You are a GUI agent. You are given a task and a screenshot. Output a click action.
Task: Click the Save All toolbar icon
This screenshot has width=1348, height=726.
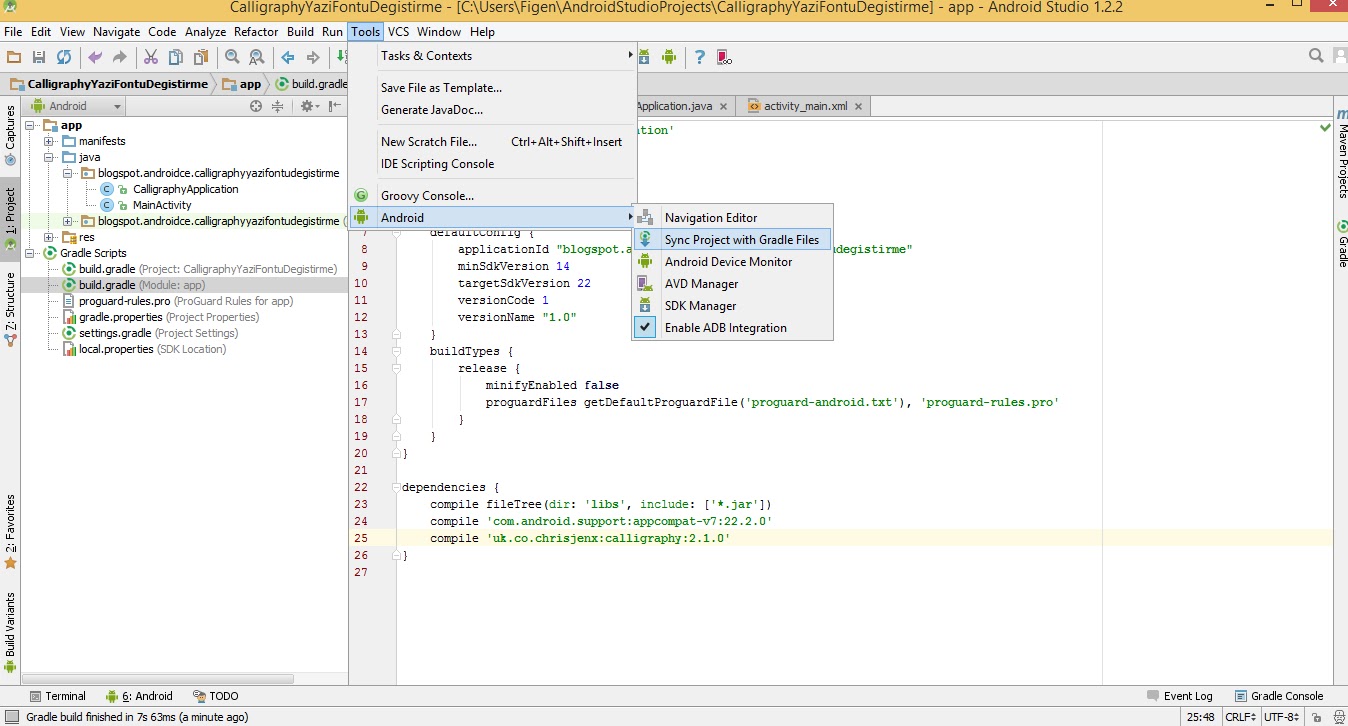click(x=39, y=58)
